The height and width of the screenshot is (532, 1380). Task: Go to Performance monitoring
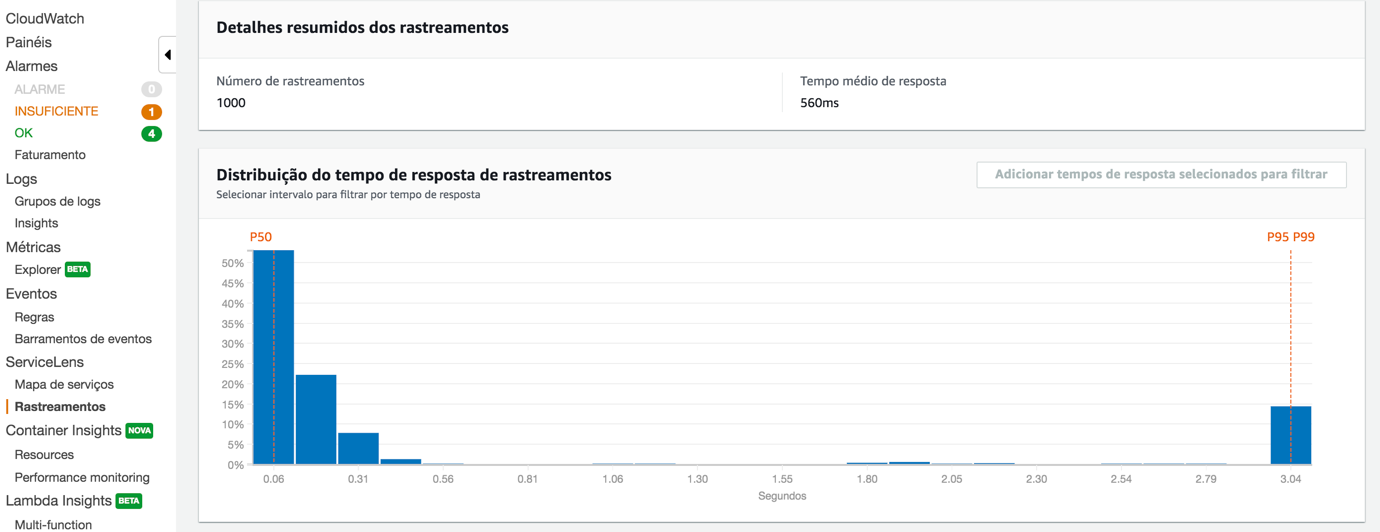click(82, 477)
